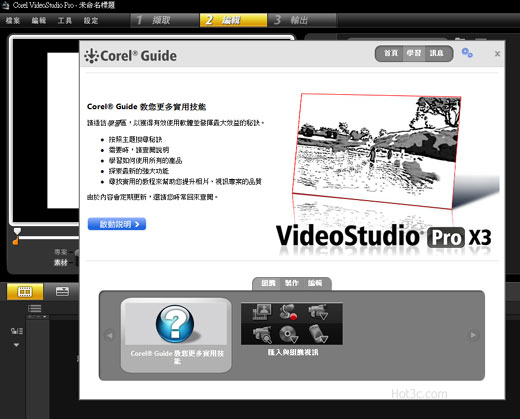Open the track manager icon

pyautogui.click(x=17, y=331)
